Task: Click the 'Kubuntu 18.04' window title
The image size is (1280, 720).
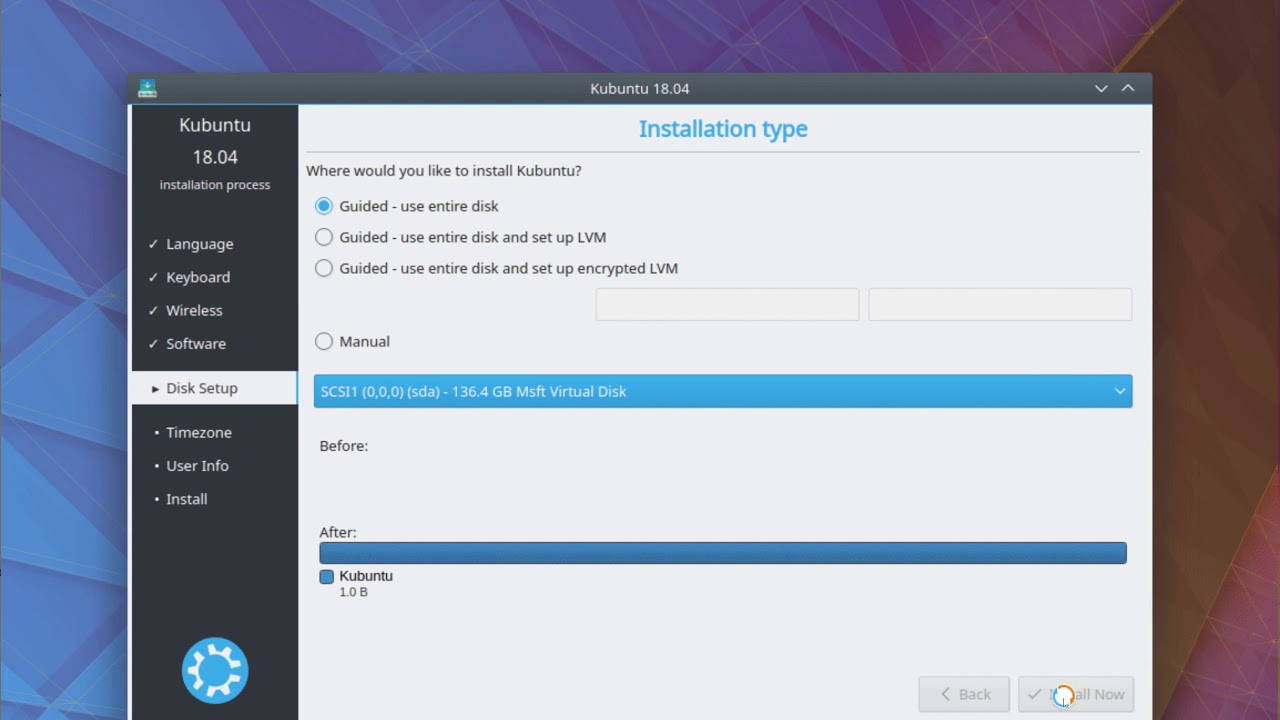Action: click(640, 88)
